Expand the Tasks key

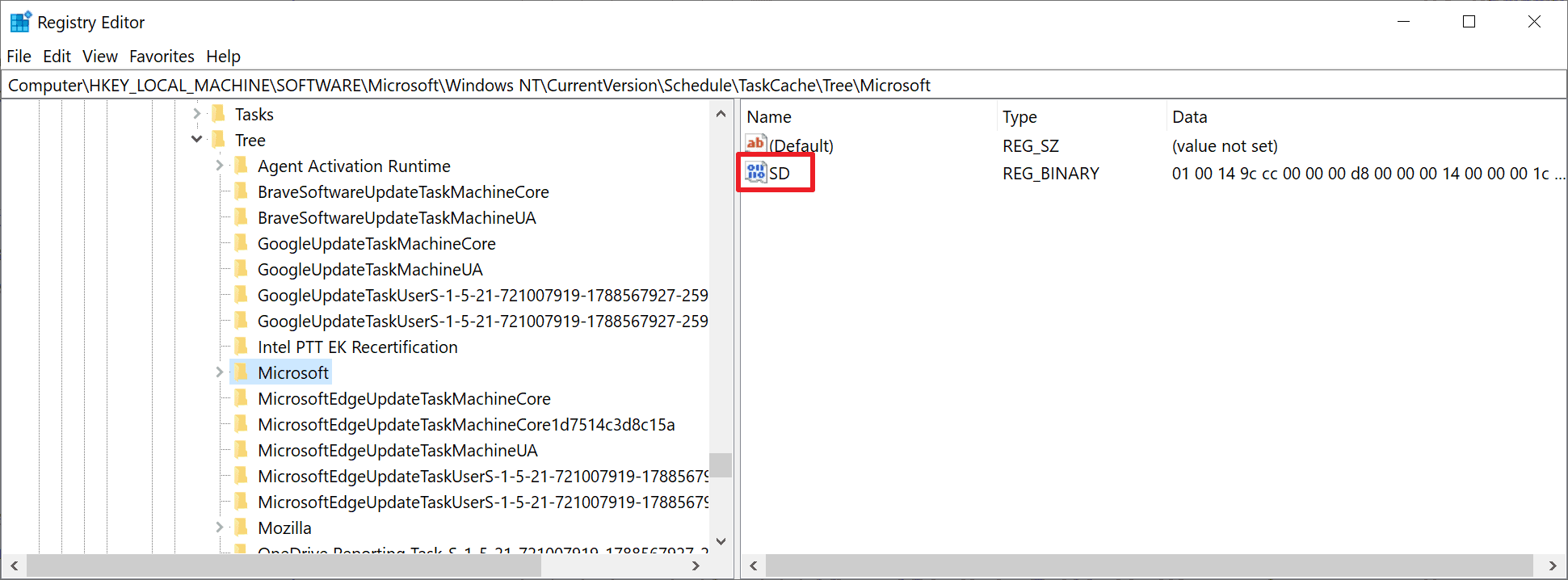pos(196,114)
